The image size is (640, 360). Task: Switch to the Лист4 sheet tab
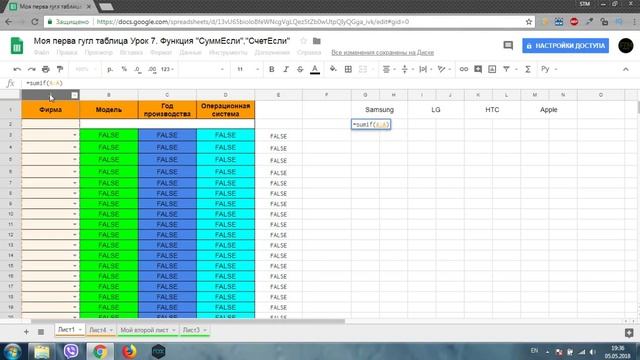(98, 330)
